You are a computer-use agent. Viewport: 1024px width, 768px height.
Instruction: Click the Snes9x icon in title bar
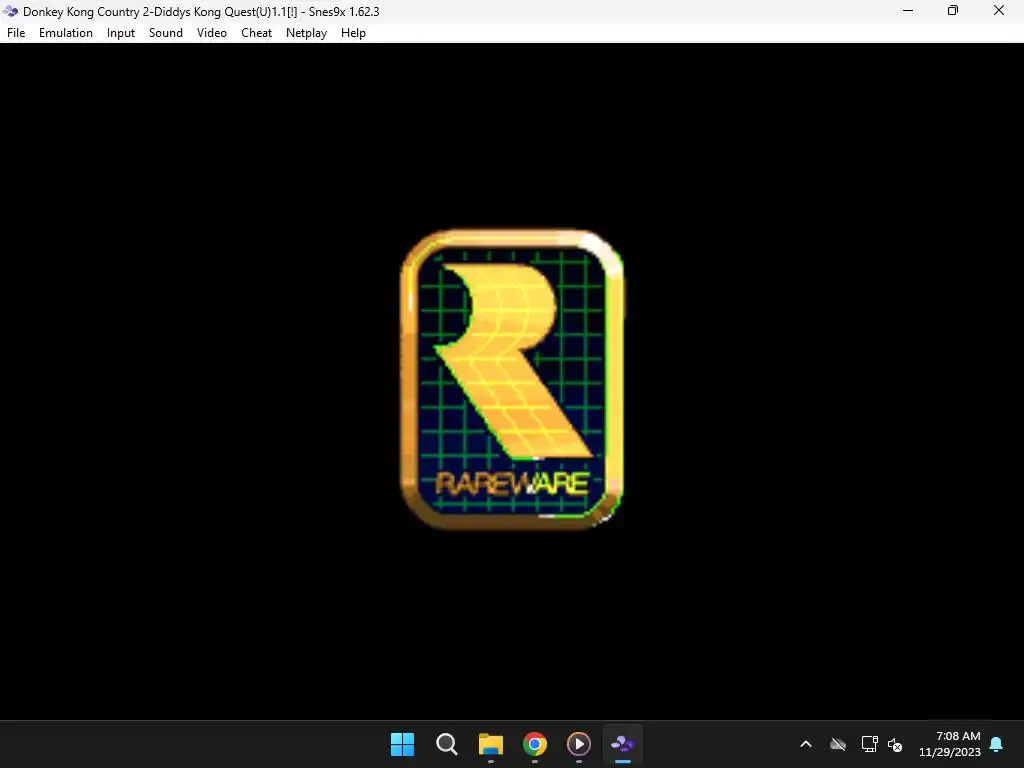[10, 11]
